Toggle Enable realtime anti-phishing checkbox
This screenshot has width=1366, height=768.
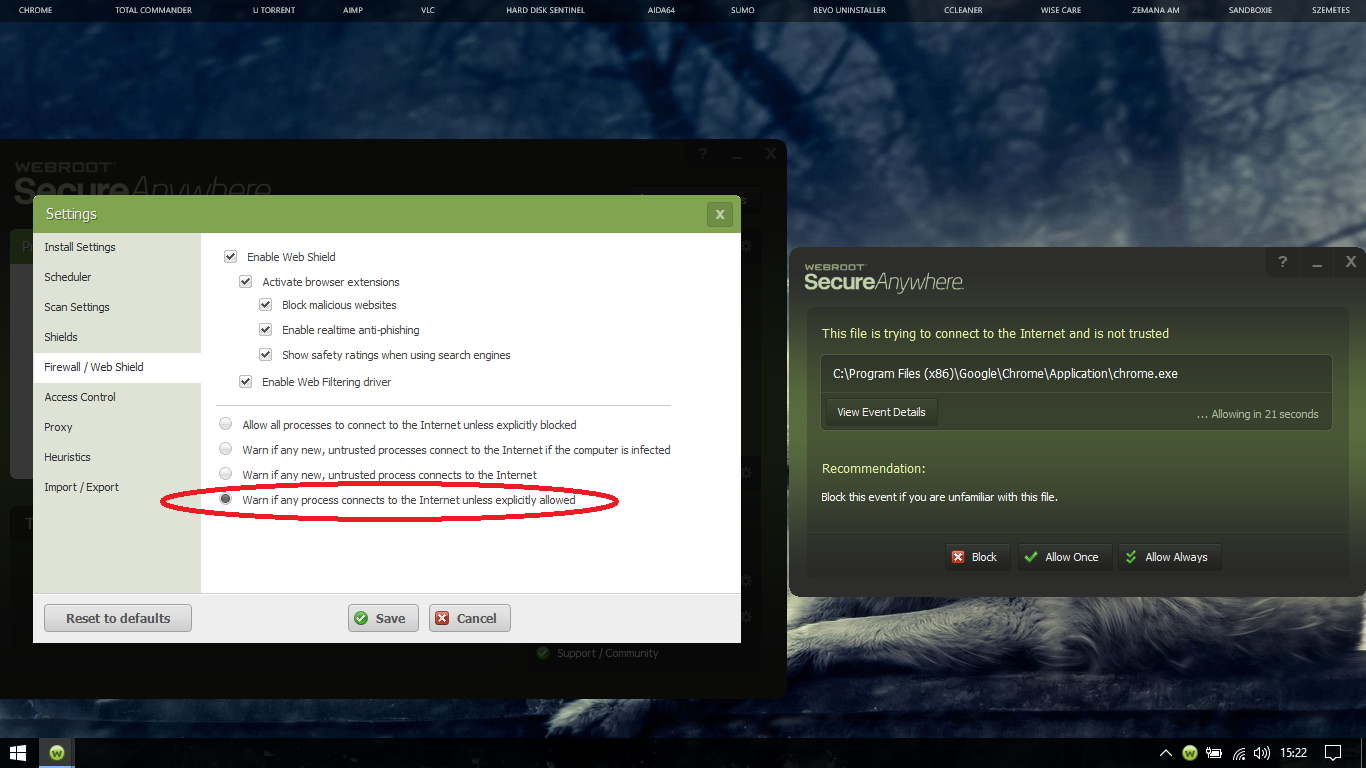pos(266,330)
